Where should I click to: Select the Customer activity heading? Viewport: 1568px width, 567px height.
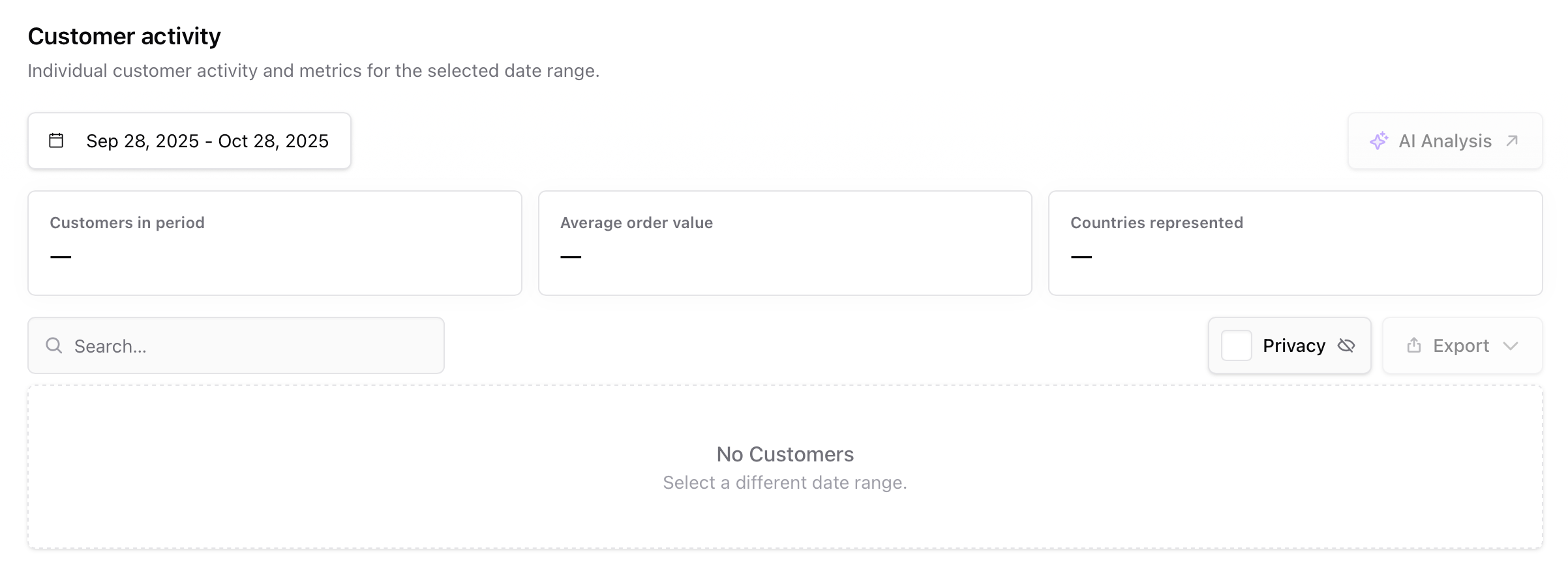point(124,36)
